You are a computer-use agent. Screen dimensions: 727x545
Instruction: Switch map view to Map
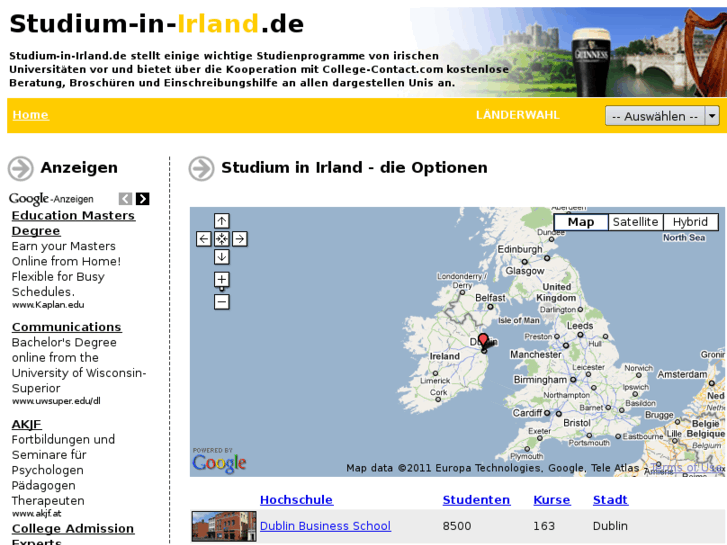581,222
